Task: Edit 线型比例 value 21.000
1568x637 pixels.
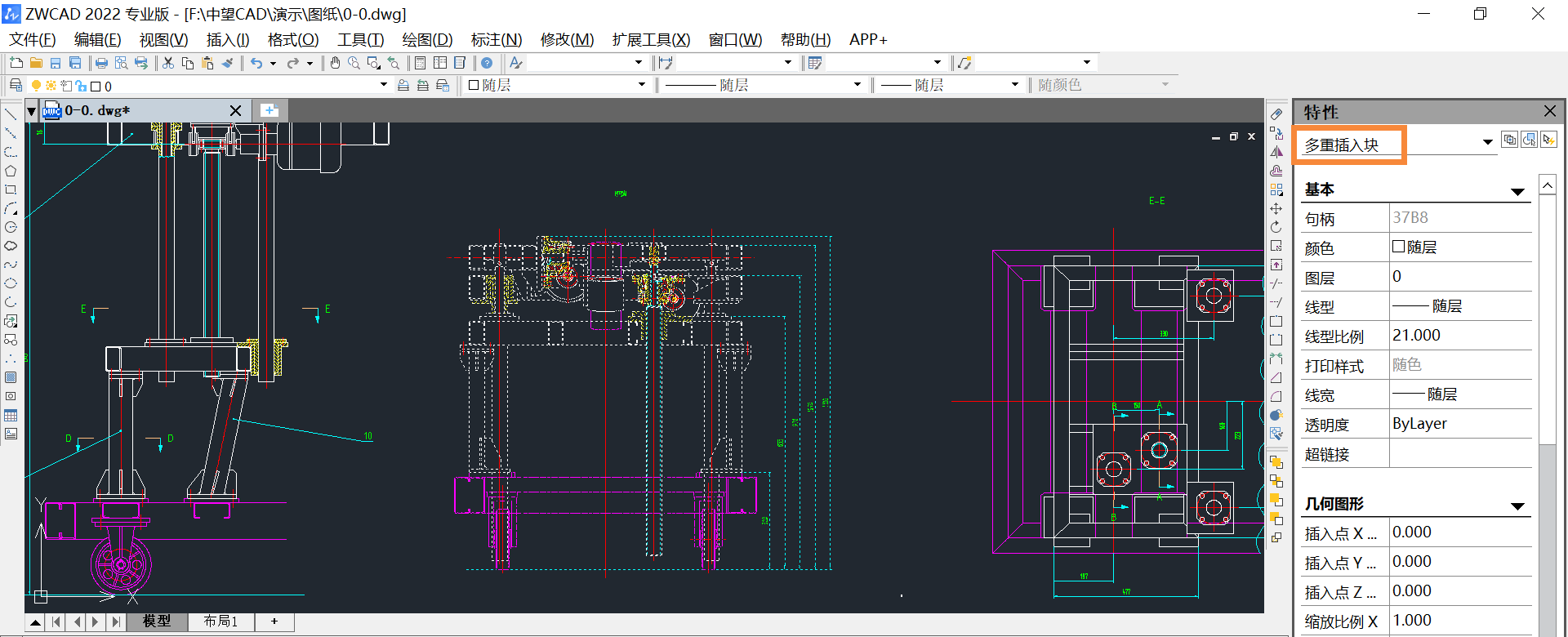Action: (x=1460, y=336)
